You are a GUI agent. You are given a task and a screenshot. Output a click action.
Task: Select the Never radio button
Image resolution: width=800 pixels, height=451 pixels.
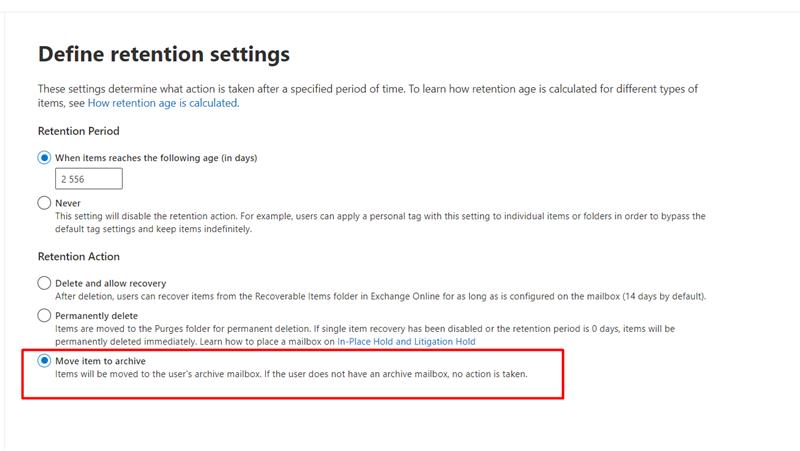[44, 203]
